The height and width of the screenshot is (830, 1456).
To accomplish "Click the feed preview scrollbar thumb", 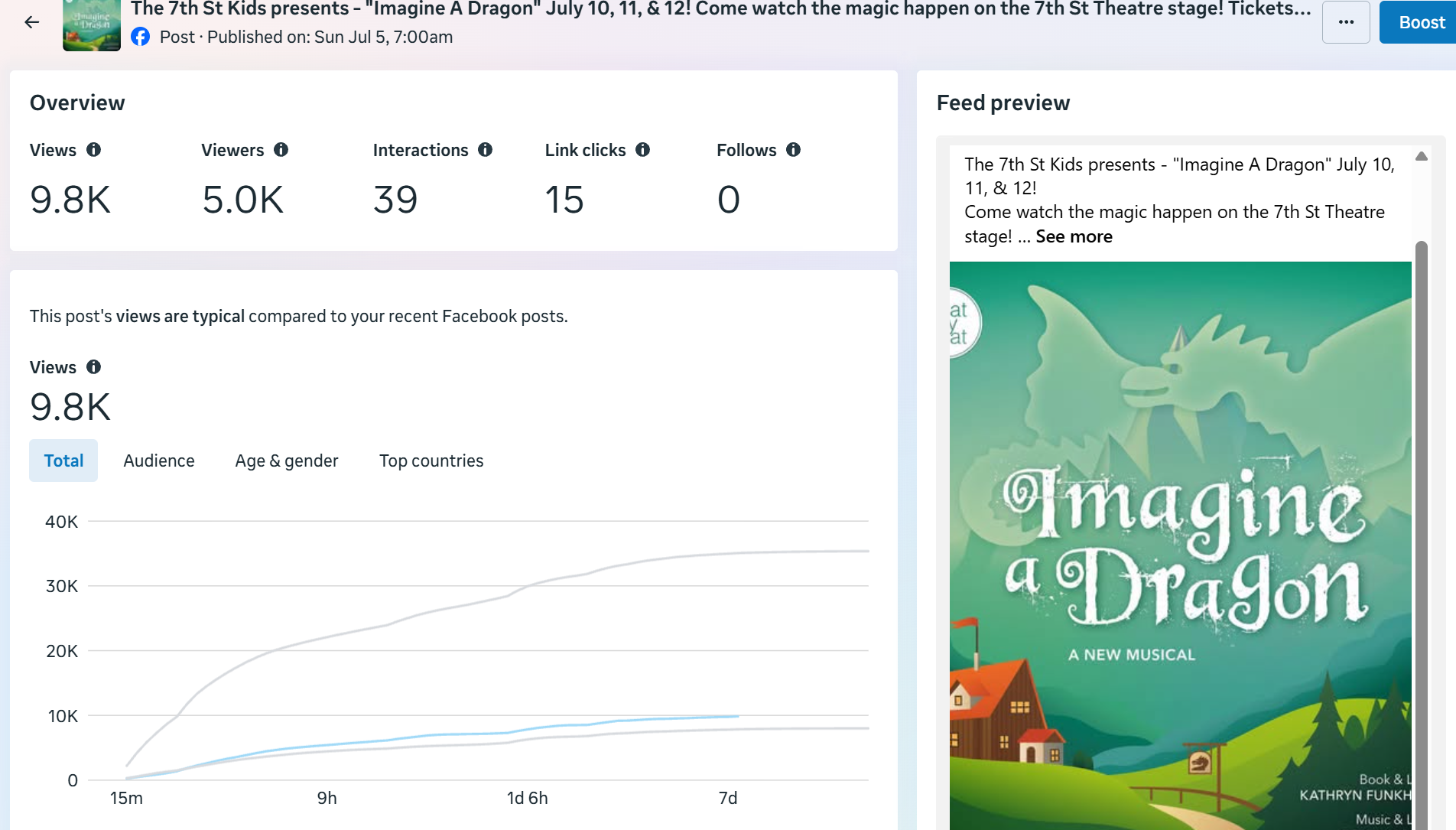I will (x=1422, y=535).
